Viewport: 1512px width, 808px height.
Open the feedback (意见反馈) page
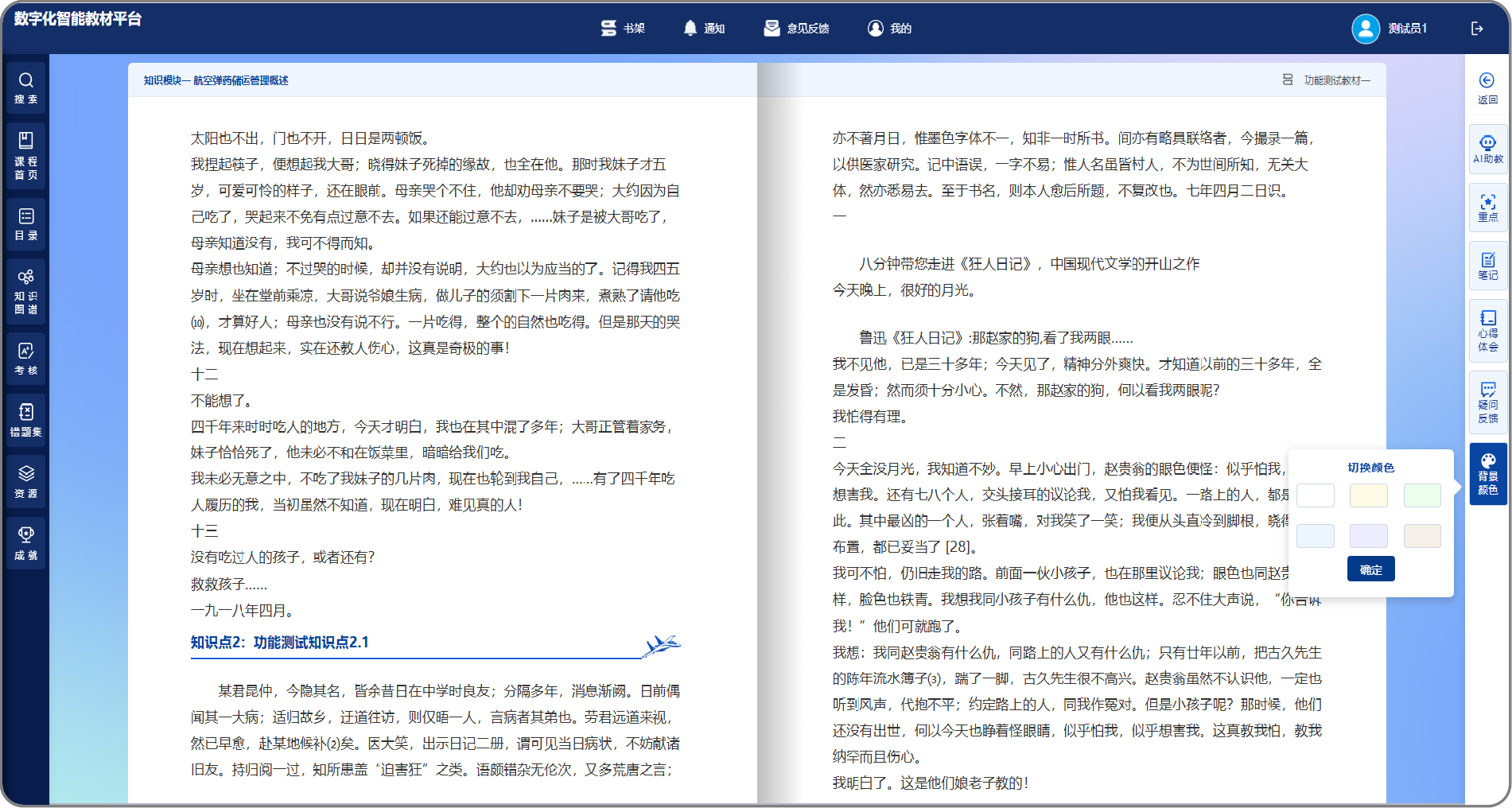(797, 29)
